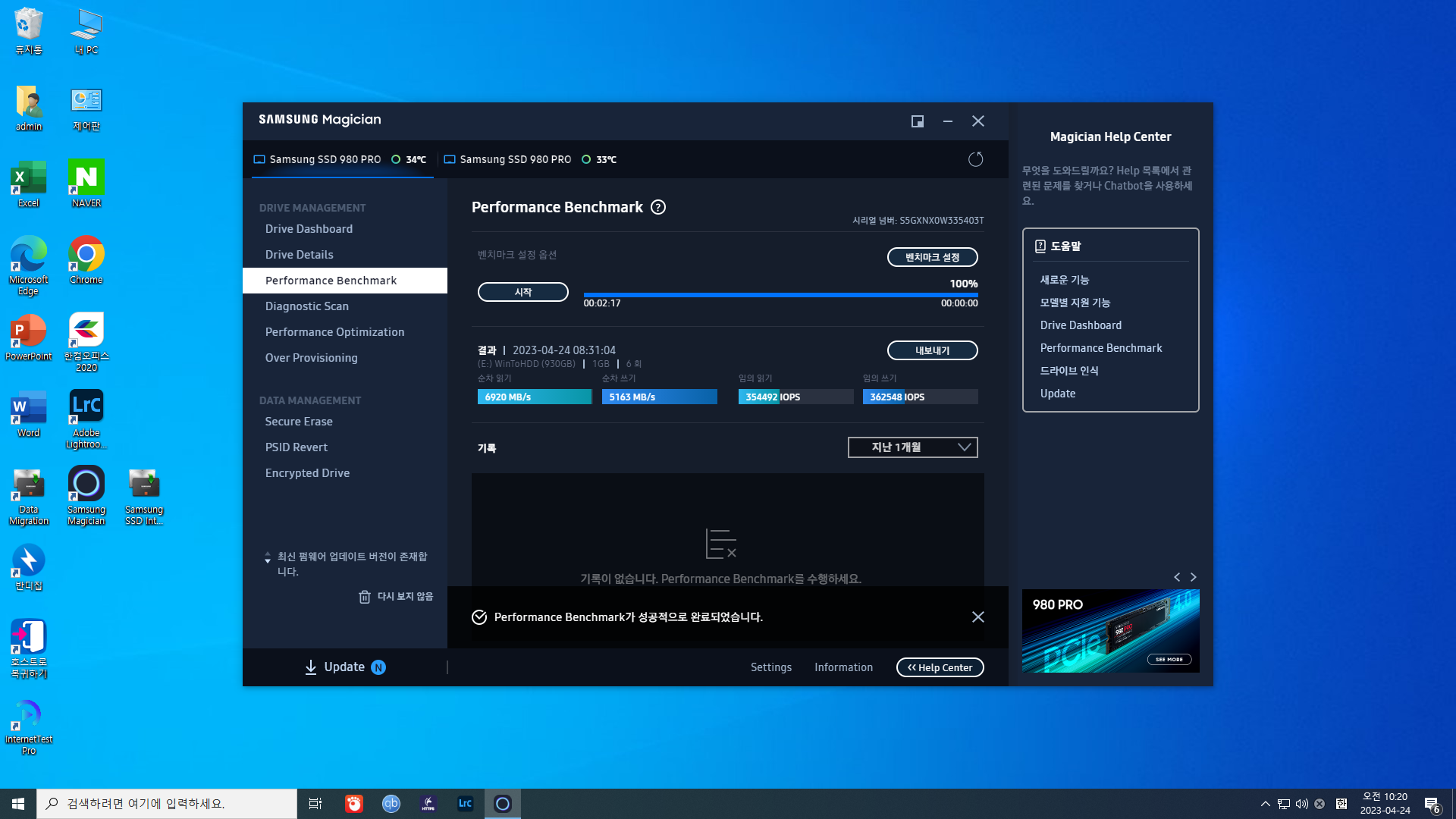
Task: Open Drive Dashboard help topic
Action: coord(1081,325)
